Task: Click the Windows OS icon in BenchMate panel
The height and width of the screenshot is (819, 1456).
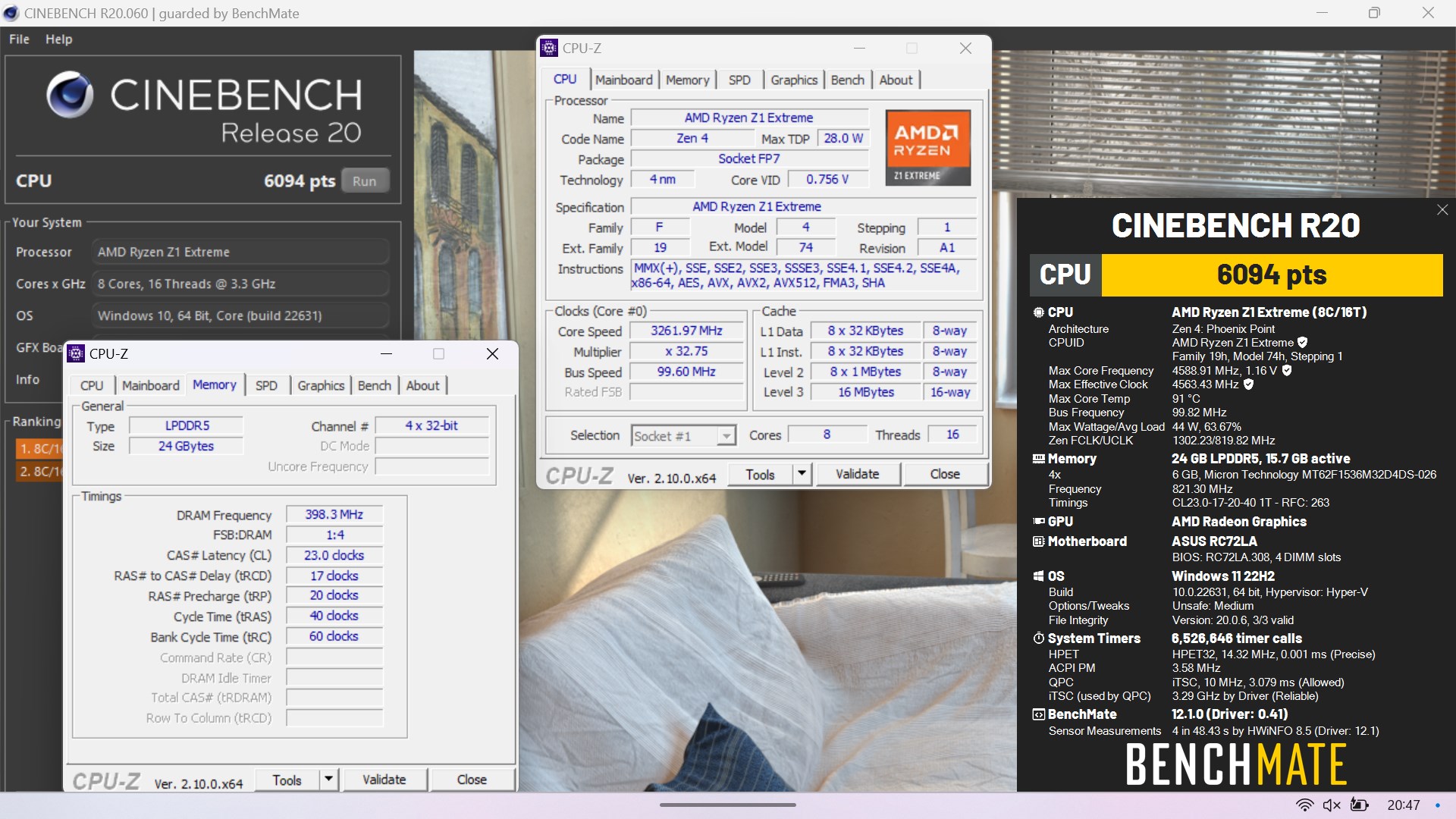Action: pyautogui.click(x=1038, y=576)
